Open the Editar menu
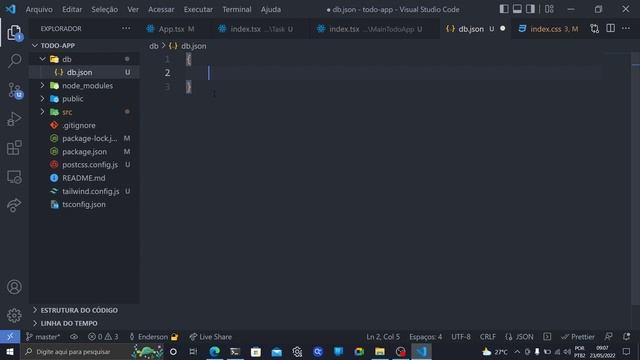The image size is (640, 360). coord(72,9)
